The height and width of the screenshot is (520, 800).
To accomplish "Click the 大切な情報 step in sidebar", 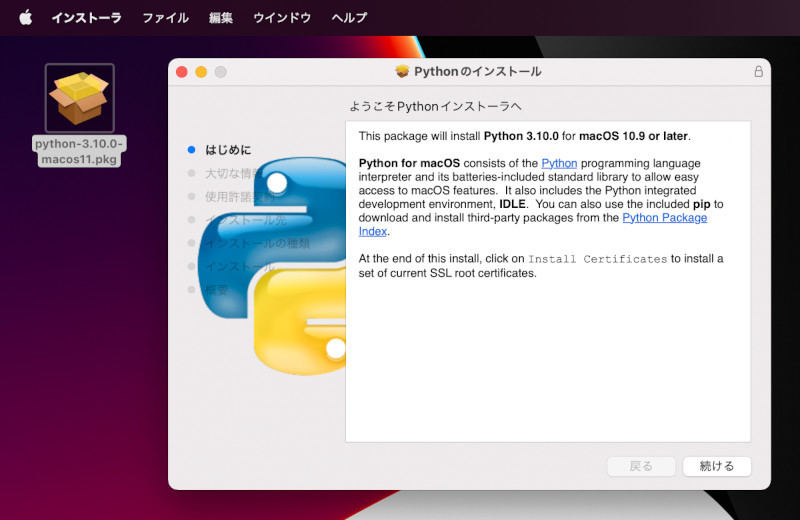I will (234, 174).
